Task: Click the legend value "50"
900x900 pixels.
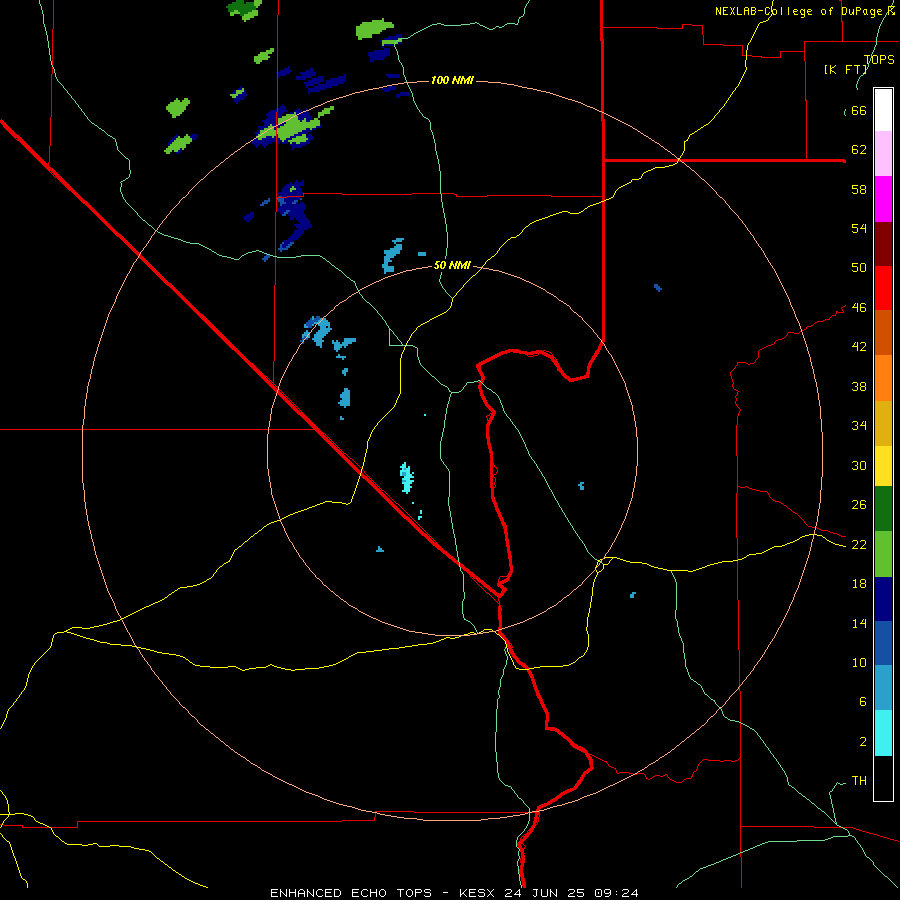Action: 859,267
